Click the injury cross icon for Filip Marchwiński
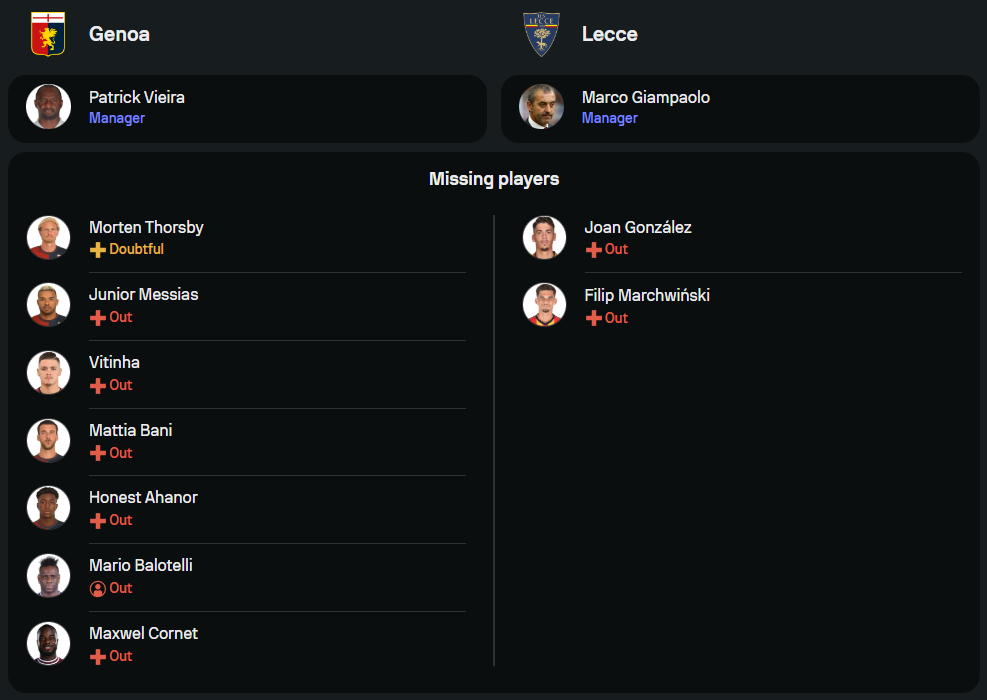 coord(594,318)
